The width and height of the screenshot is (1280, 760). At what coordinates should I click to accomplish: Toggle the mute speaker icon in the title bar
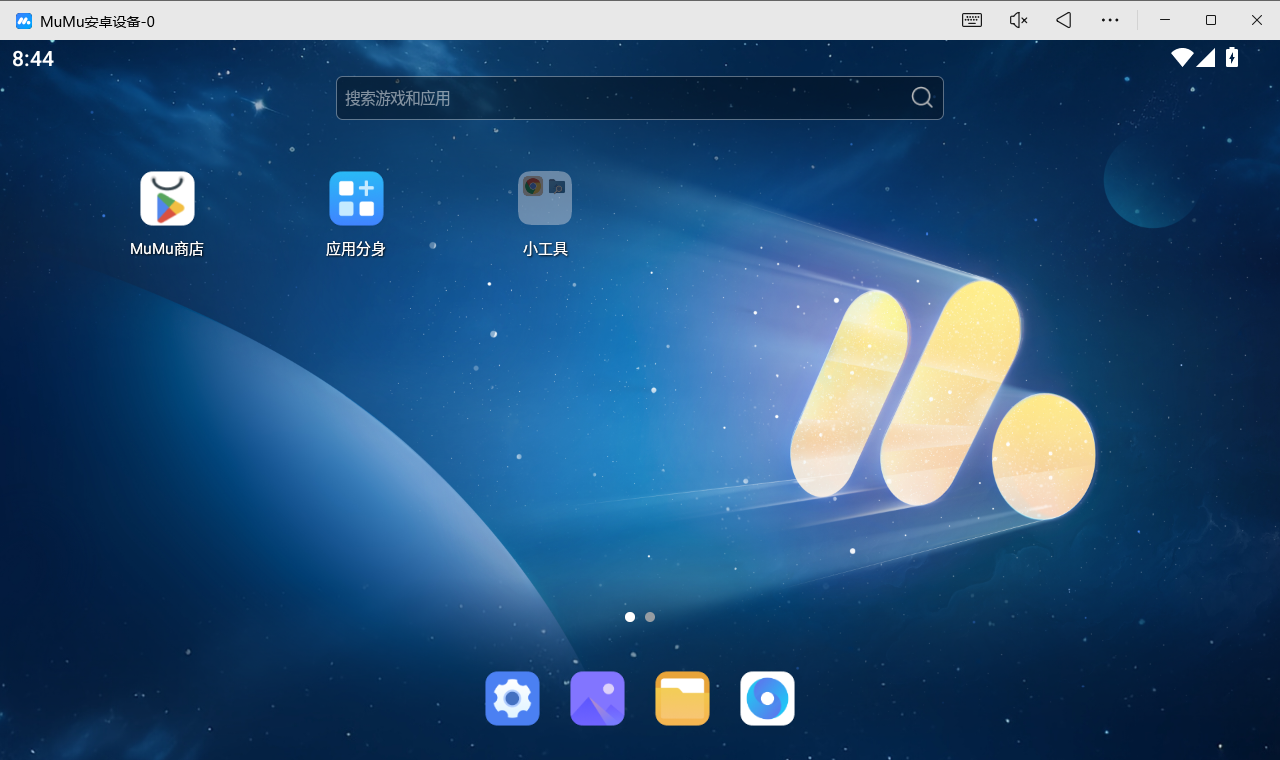(x=1018, y=20)
